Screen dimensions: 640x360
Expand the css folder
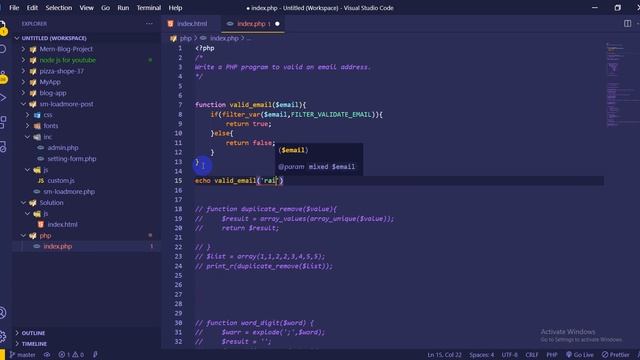point(48,115)
